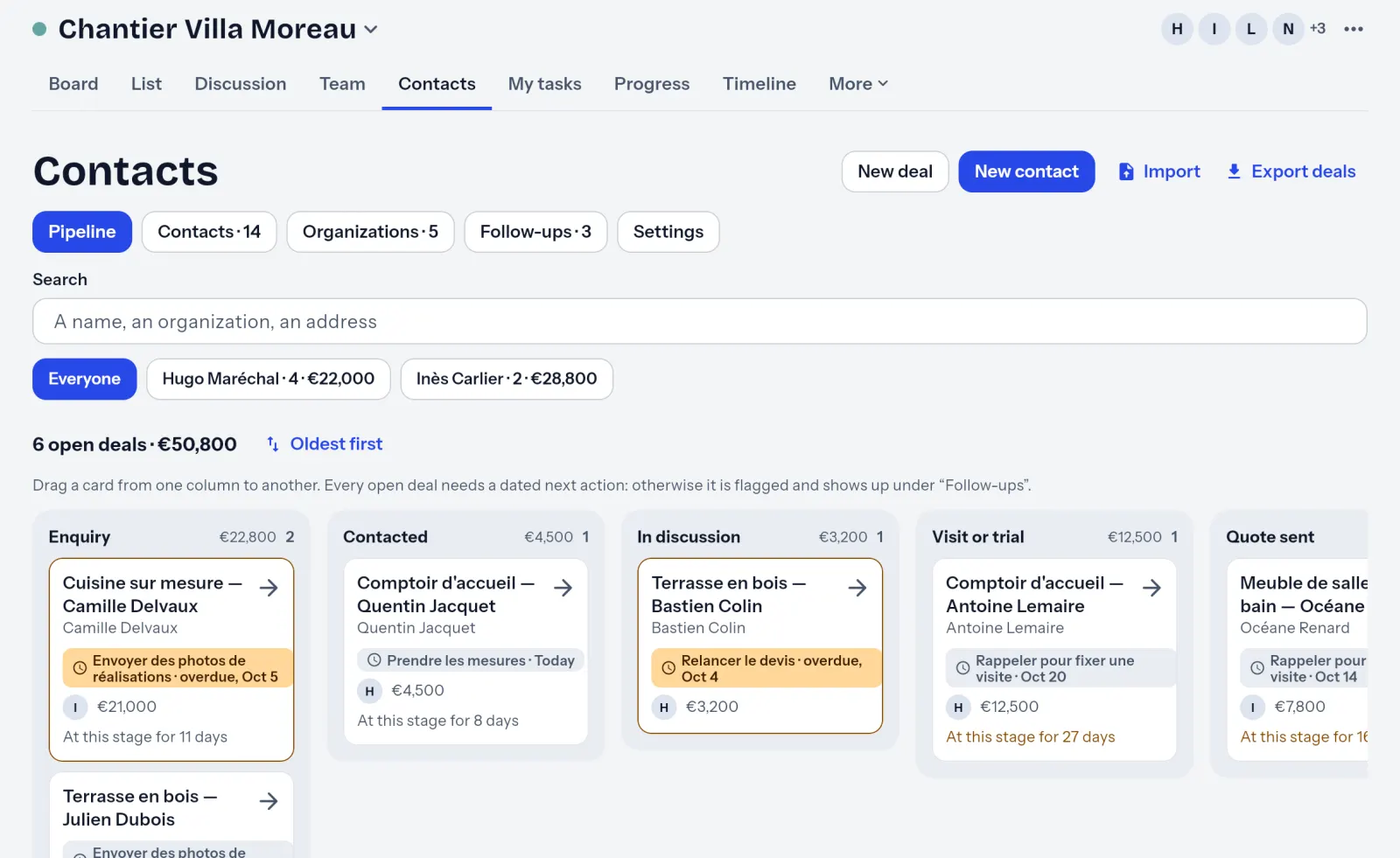The width and height of the screenshot is (1400, 858).
Task: Move Bastien Colin deal with arrow
Action: click(x=857, y=588)
